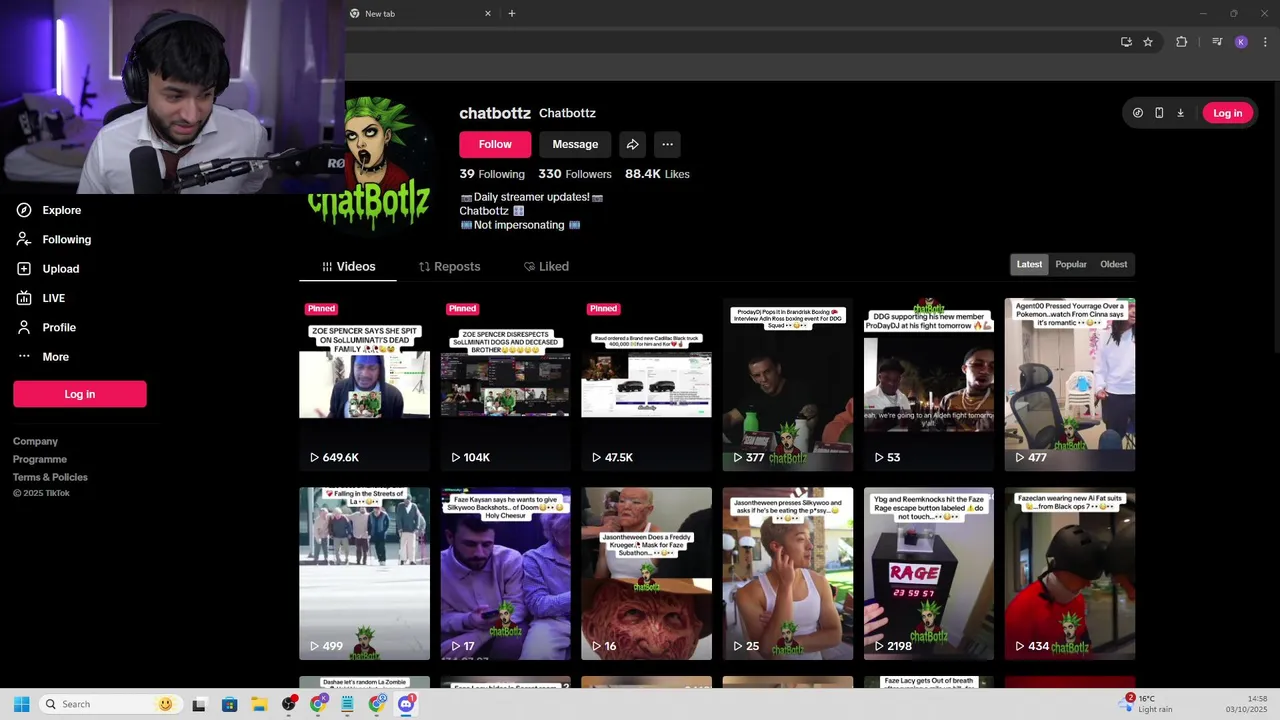The height and width of the screenshot is (720, 1280).
Task: Open the LIVE icon in sidebar
Action: click(x=24, y=298)
